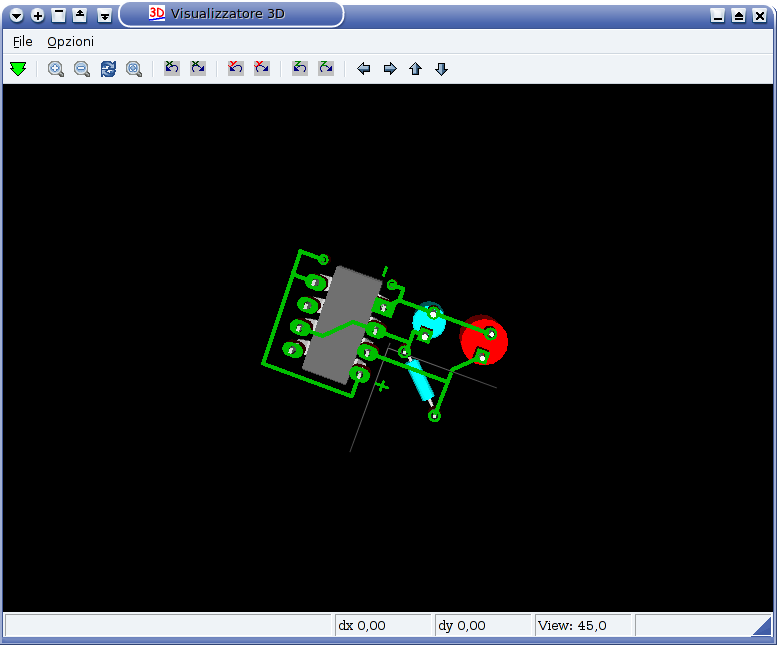Move view right with the right arrow
The height and width of the screenshot is (645, 777).
click(x=390, y=68)
